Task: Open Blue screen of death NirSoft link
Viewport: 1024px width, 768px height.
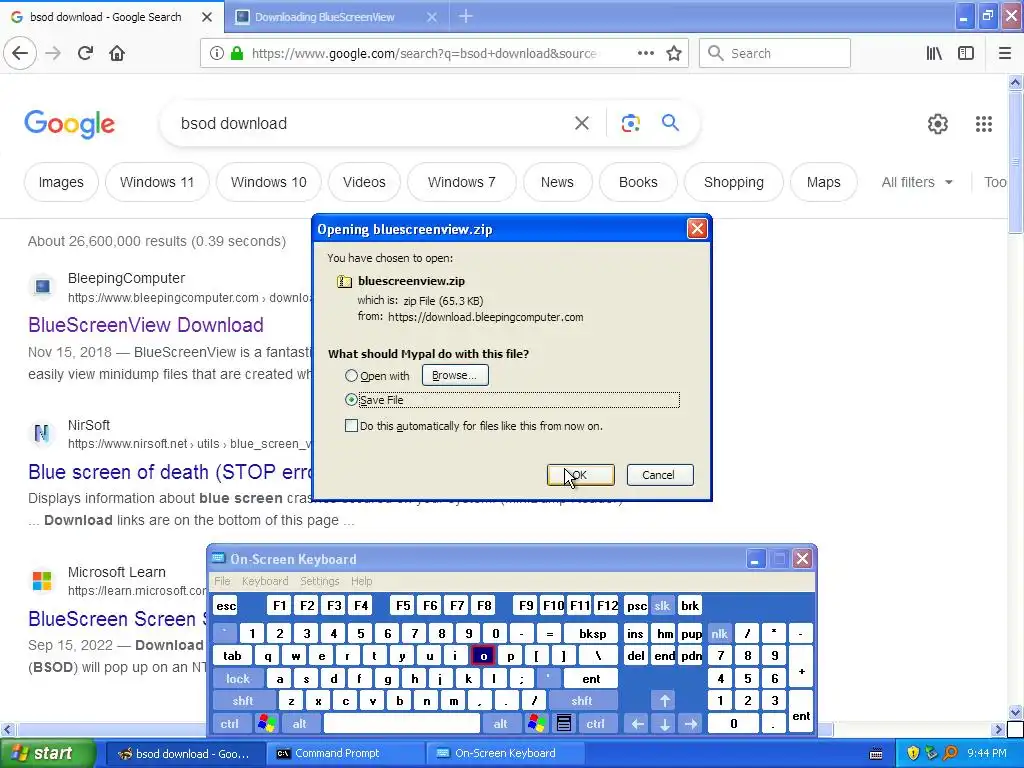Action: (x=170, y=472)
